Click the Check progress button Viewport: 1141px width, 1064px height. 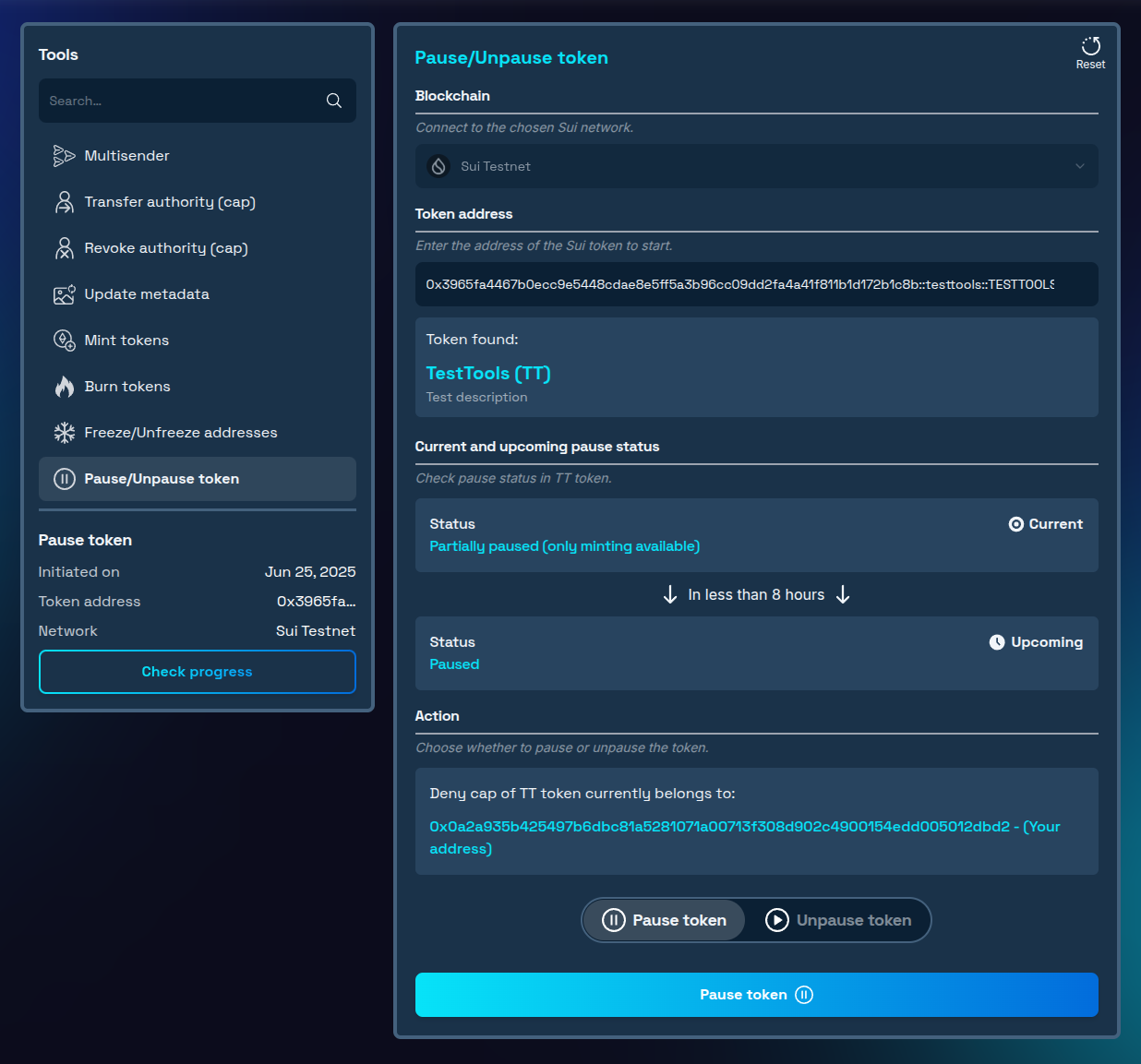point(198,672)
